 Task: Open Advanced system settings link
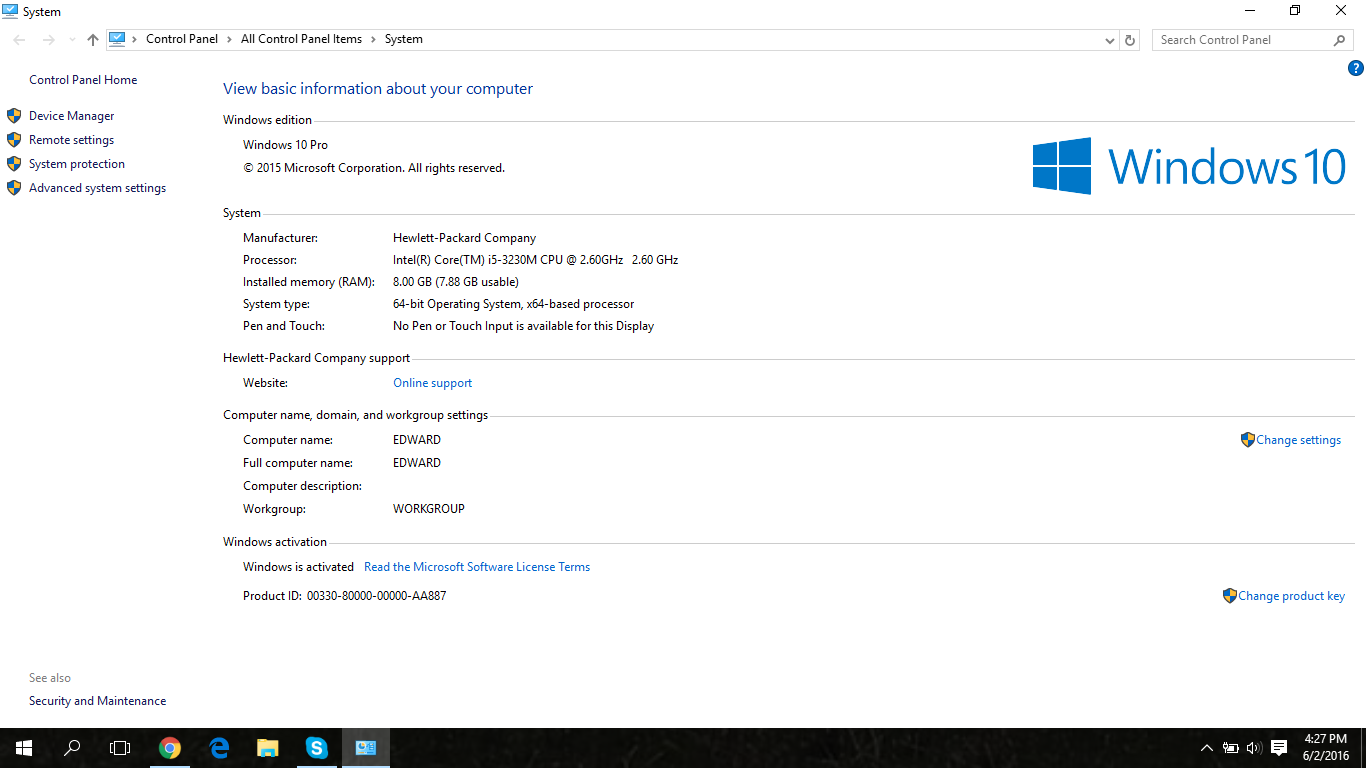(x=98, y=188)
